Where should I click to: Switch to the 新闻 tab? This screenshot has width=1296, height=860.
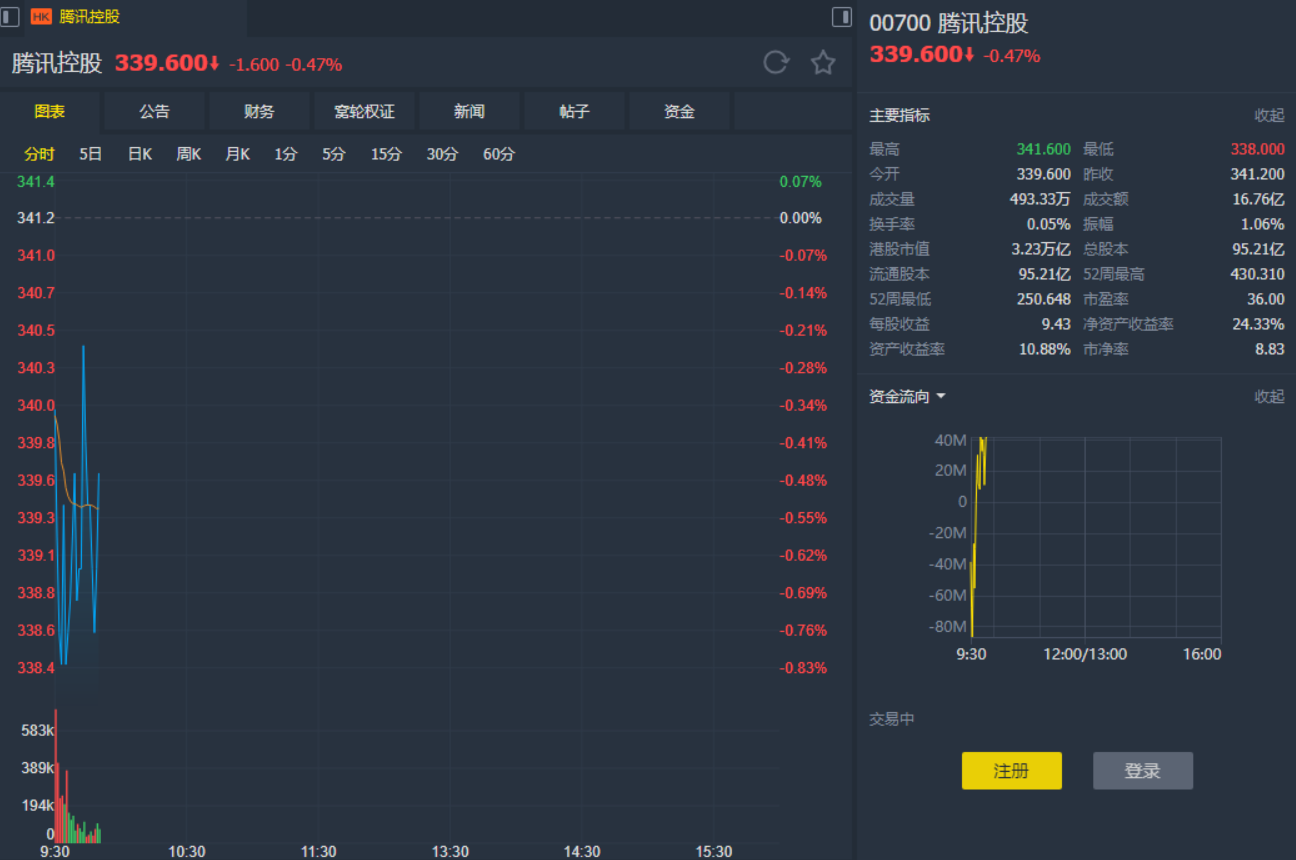(470, 112)
